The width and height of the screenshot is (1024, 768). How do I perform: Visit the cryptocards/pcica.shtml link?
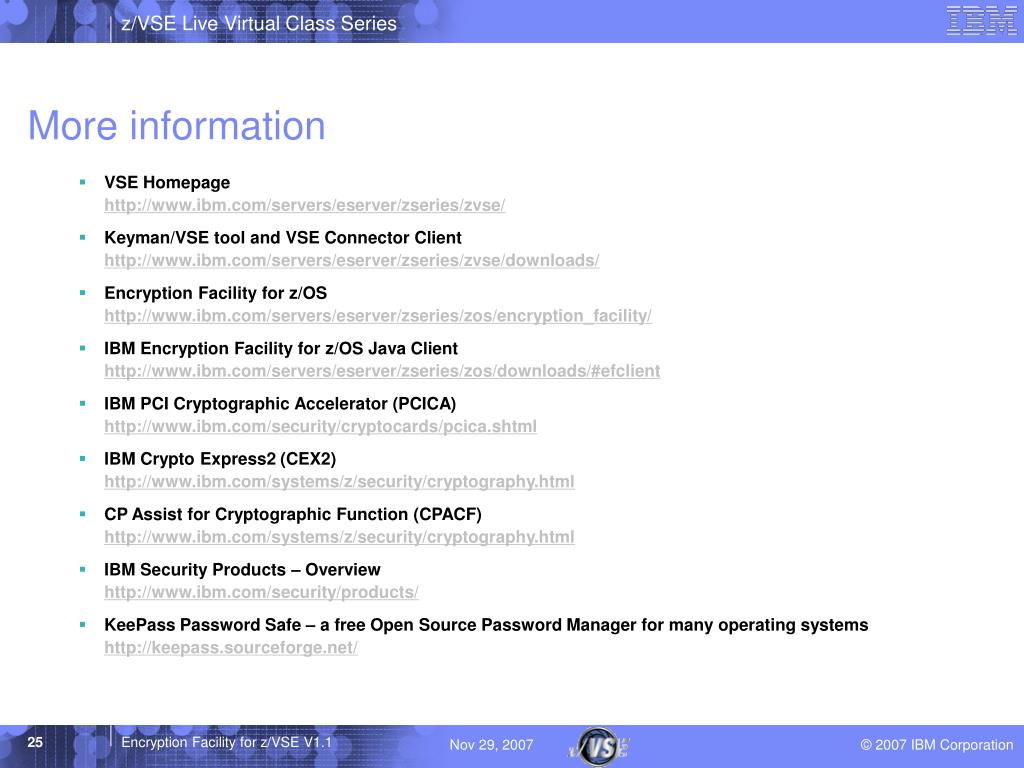pyautogui.click(x=320, y=426)
